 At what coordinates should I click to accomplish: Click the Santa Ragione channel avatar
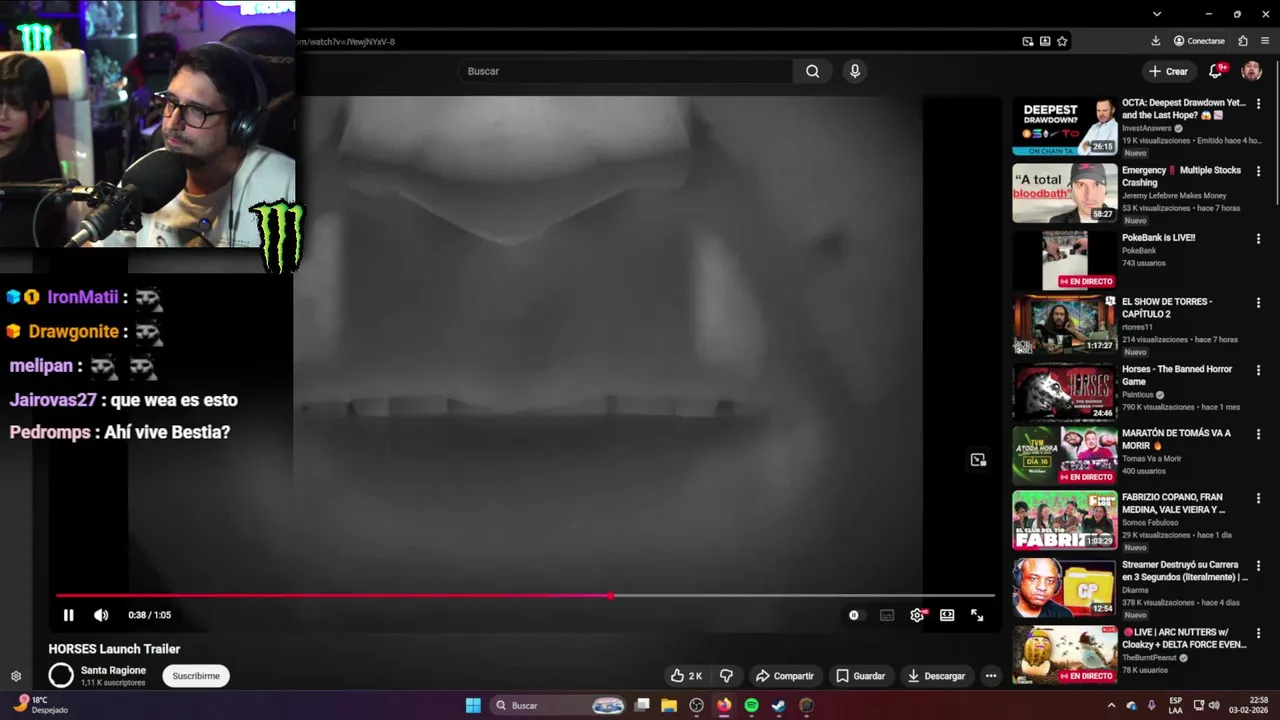point(61,676)
